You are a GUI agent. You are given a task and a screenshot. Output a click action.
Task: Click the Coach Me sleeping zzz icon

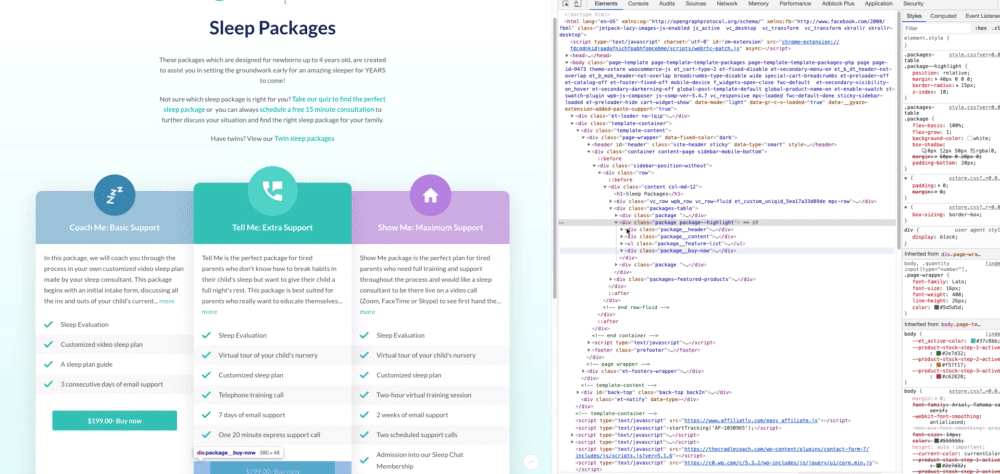point(114,196)
